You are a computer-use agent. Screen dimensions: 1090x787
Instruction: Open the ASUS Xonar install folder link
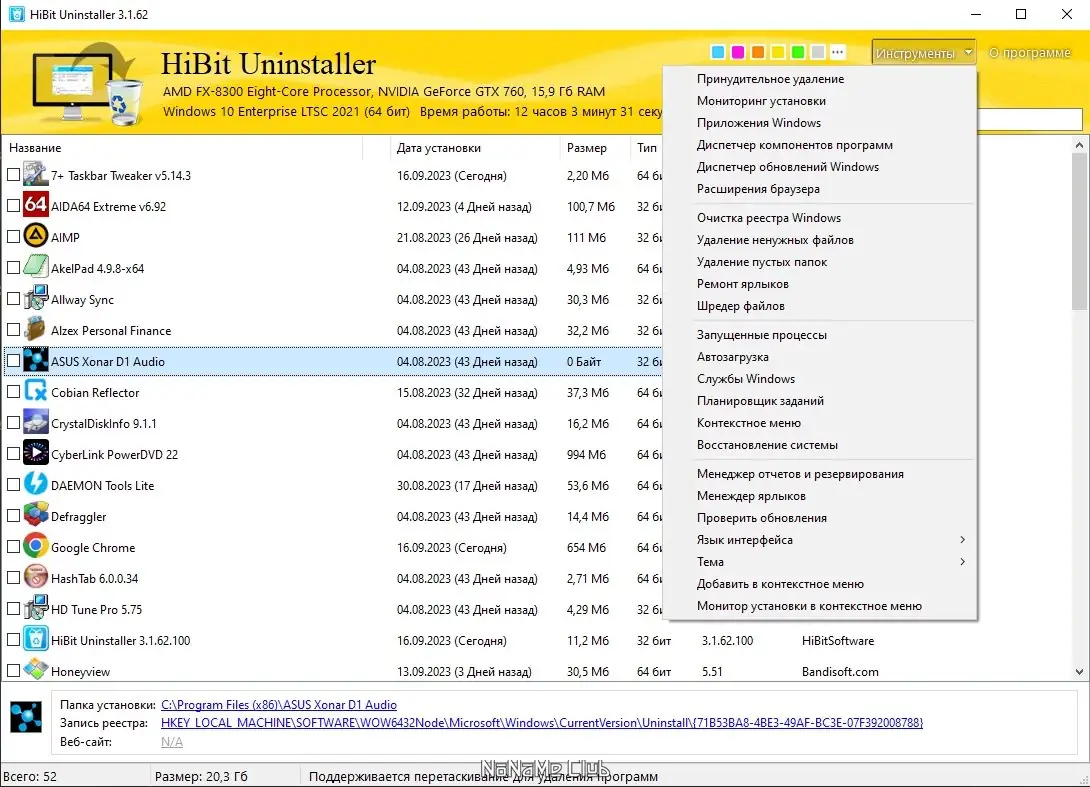(279, 705)
